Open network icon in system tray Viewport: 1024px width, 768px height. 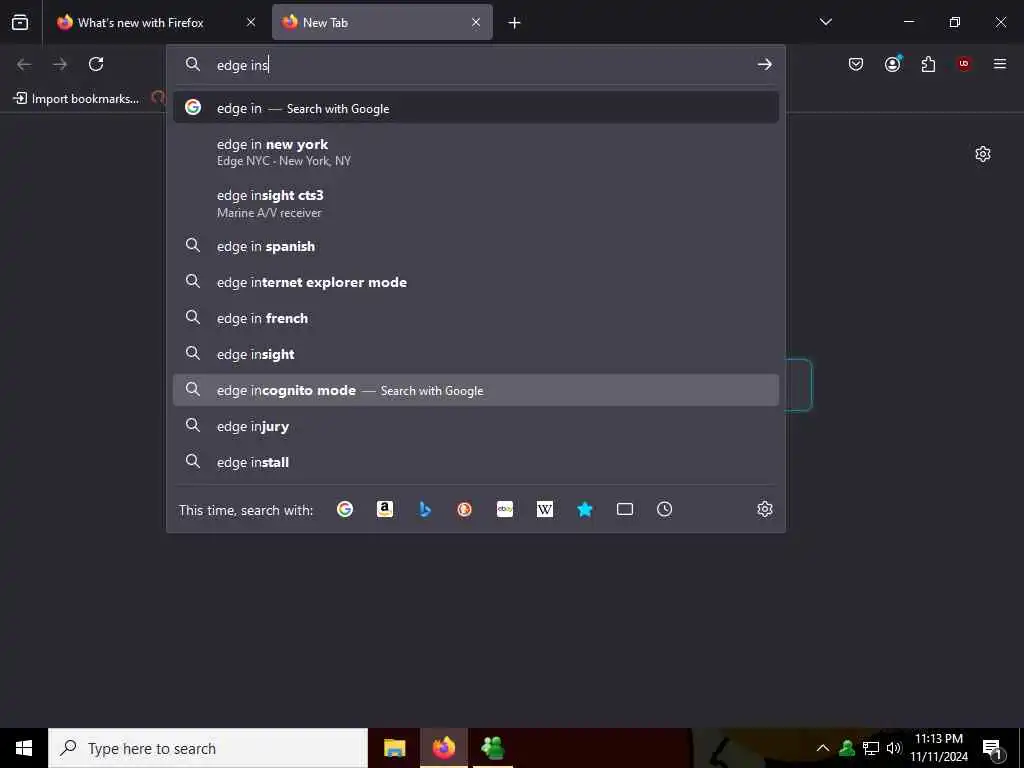[x=871, y=748]
